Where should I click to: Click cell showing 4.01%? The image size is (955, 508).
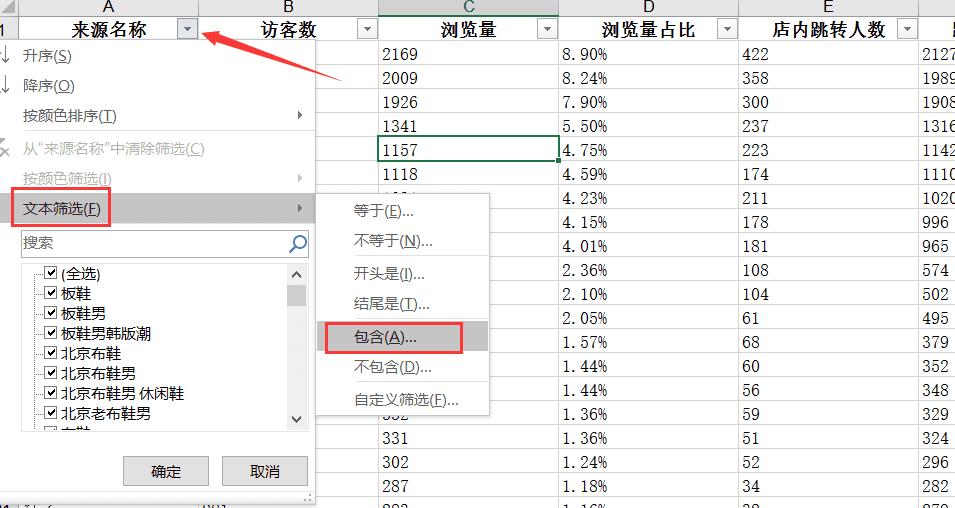(649, 246)
